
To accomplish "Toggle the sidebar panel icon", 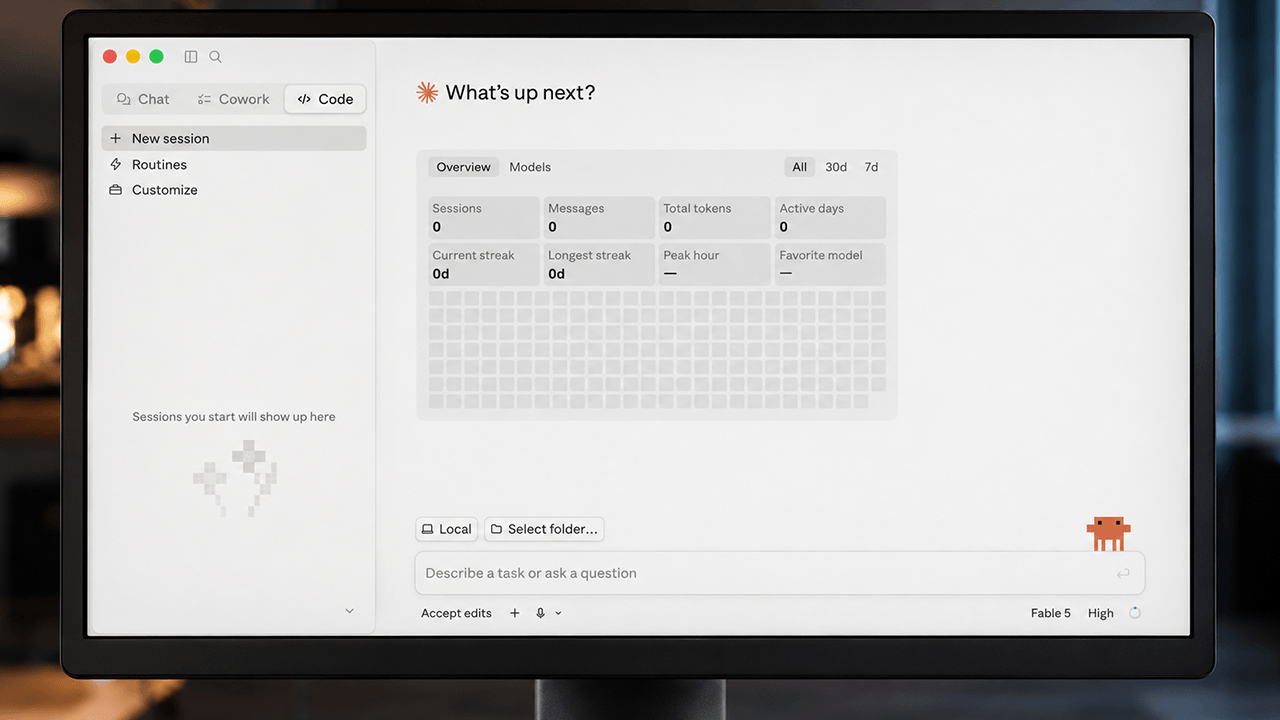I will pos(191,57).
